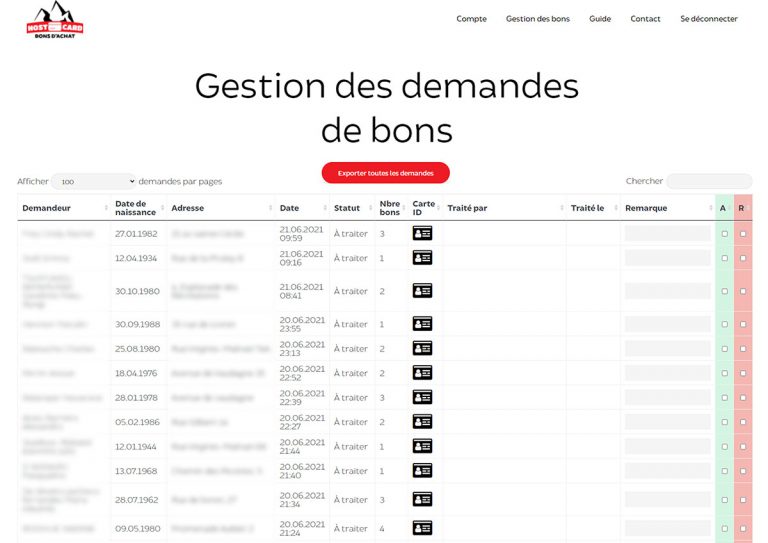Viewport: 768px width, 543px height.
Task: Click the A accept column header
Action: (724, 208)
